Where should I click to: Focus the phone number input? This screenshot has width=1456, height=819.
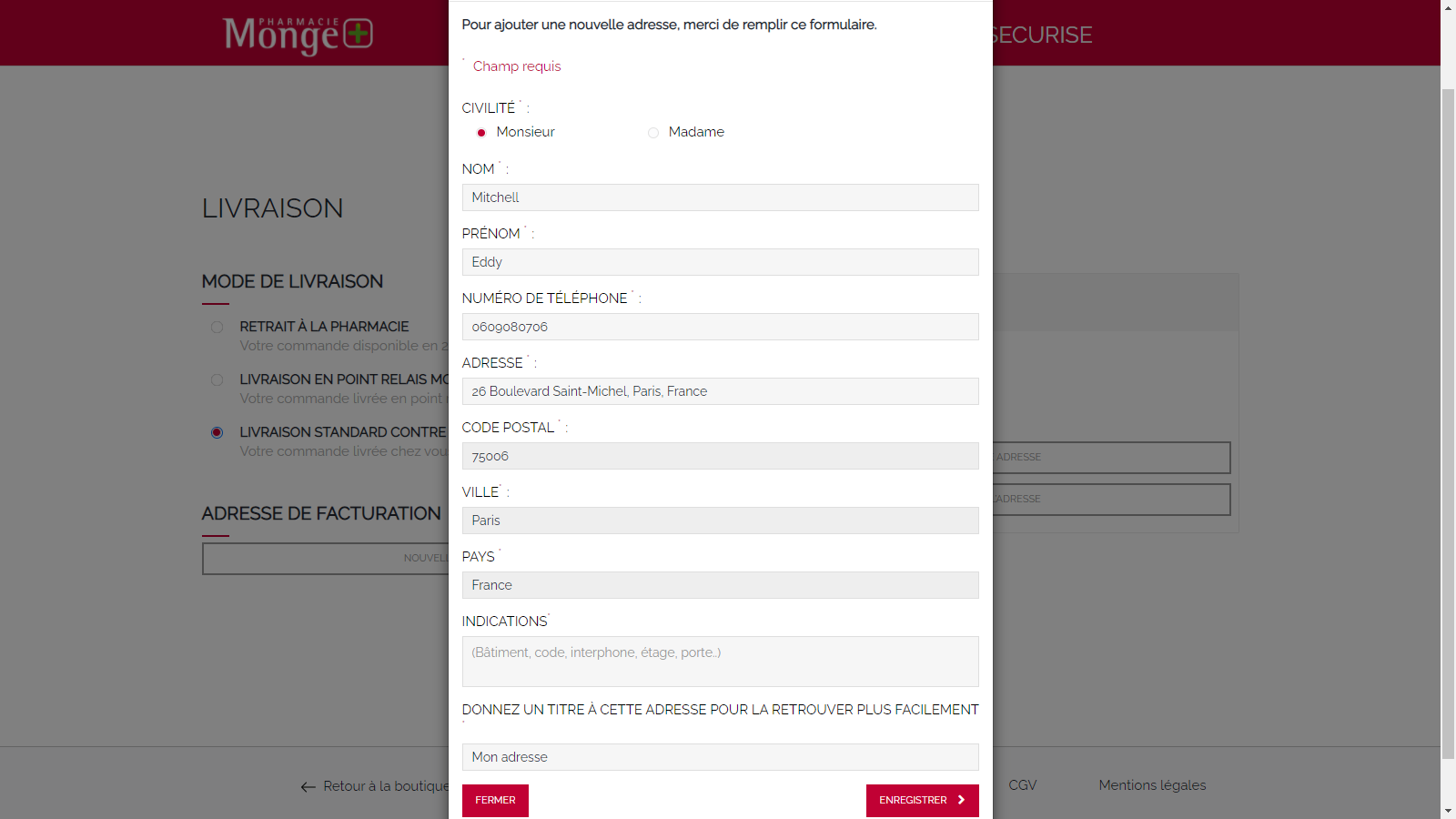(x=720, y=327)
